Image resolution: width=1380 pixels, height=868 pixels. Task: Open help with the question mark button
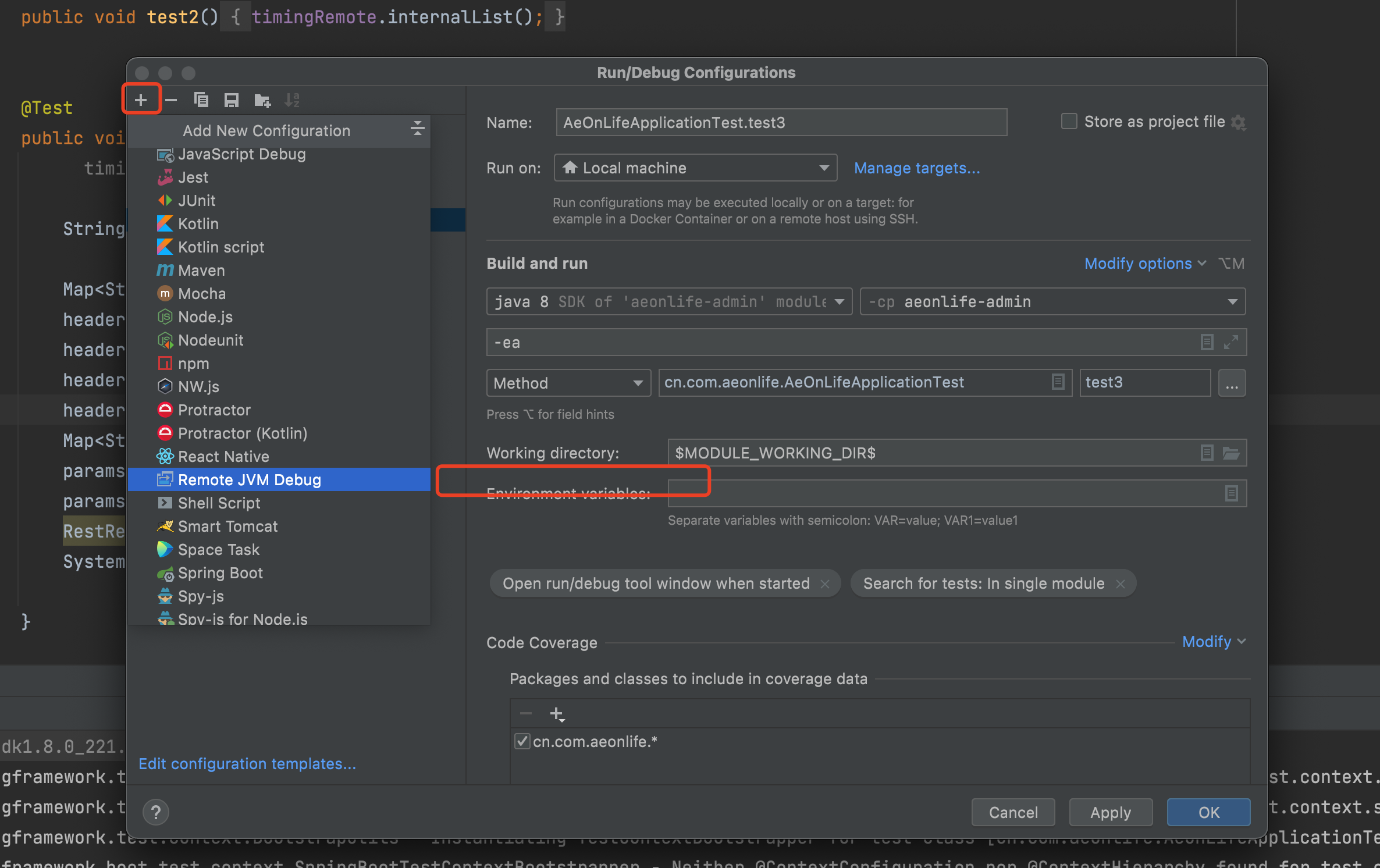[156, 812]
